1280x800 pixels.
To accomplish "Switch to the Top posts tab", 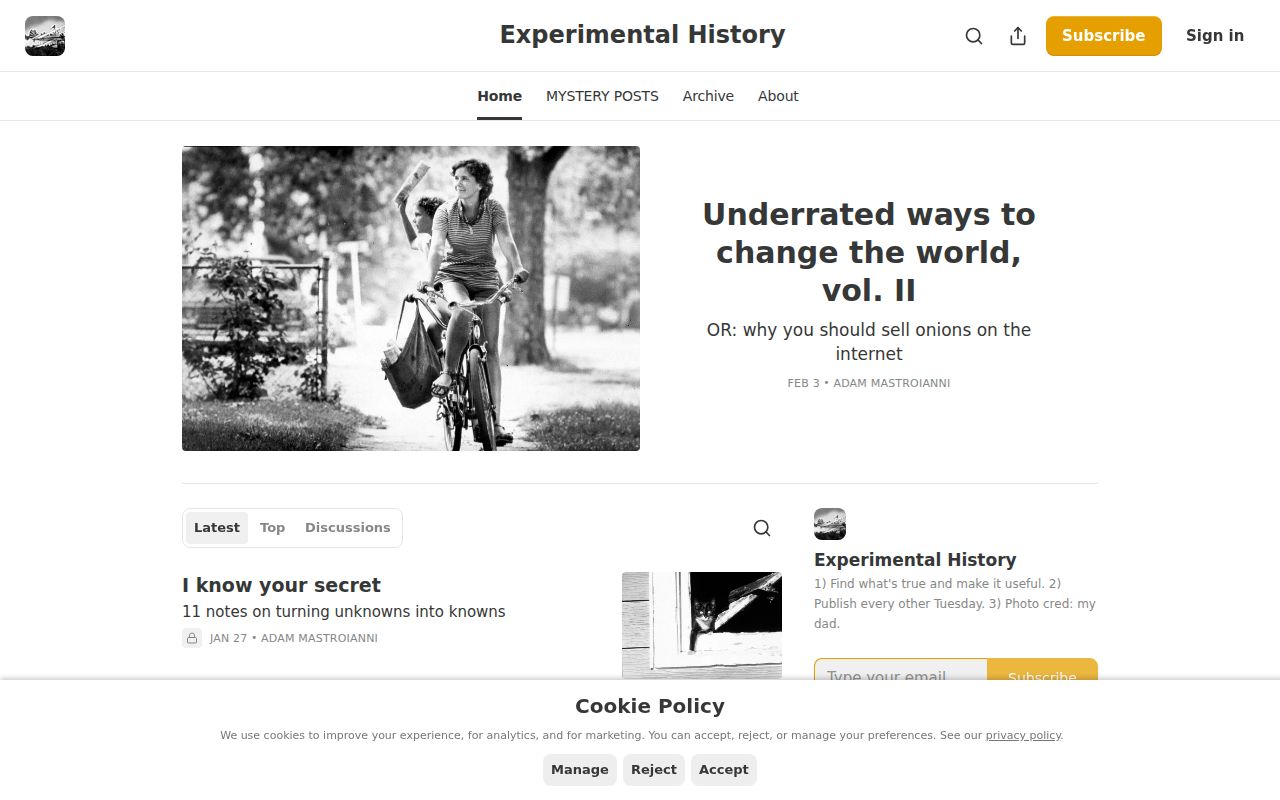I will (x=272, y=527).
